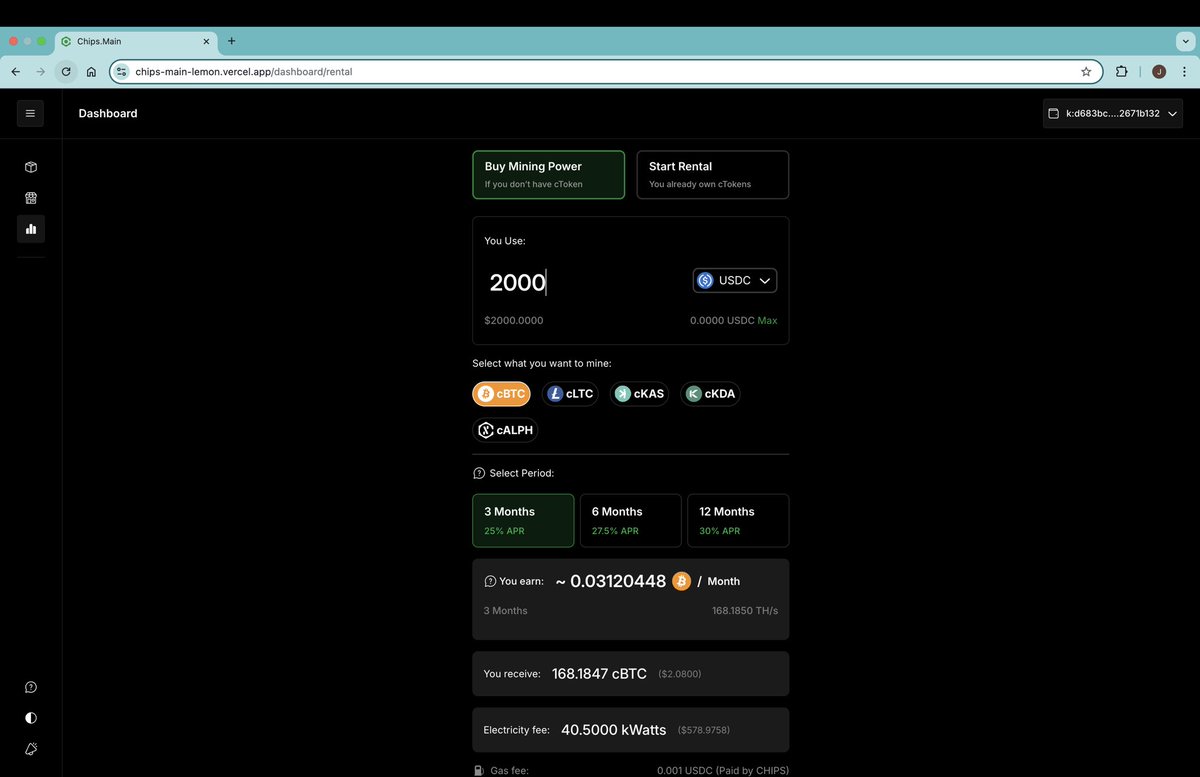The width and height of the screenshot is (1200, 777).
Task: Select cLTC to mine
Action: pos(570,394)
